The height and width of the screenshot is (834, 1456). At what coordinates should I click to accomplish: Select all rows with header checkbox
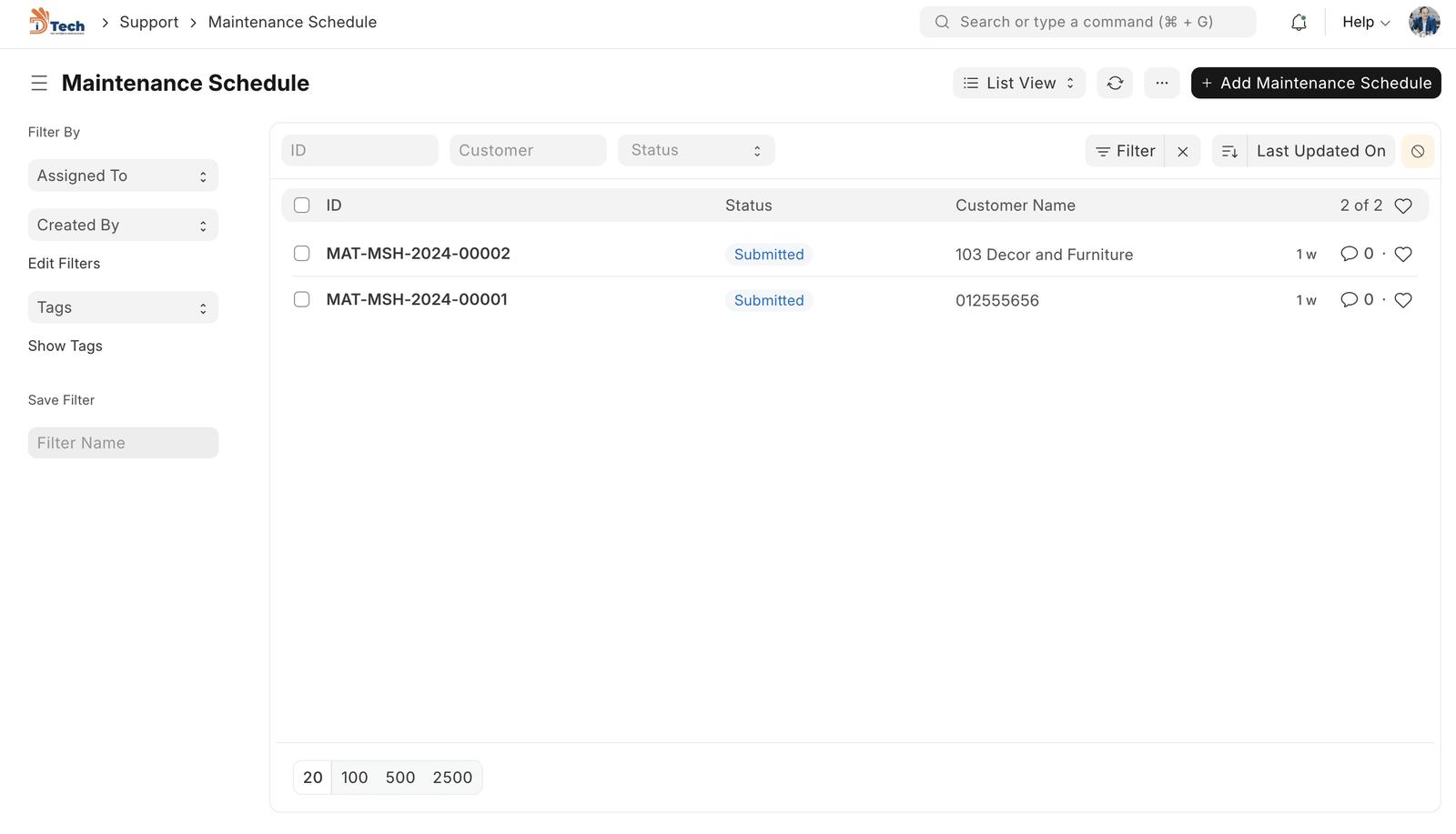(x=302, y=206)
